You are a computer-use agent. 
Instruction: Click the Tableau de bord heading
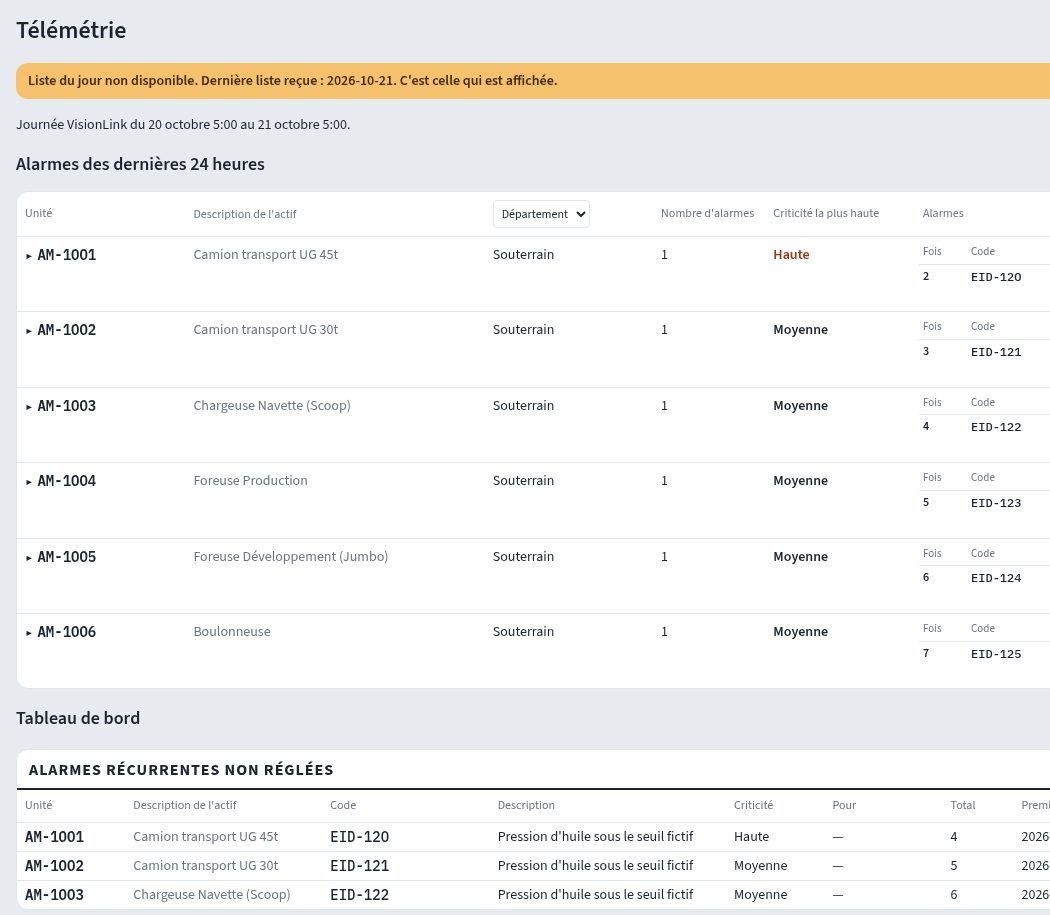click(78, 718)
